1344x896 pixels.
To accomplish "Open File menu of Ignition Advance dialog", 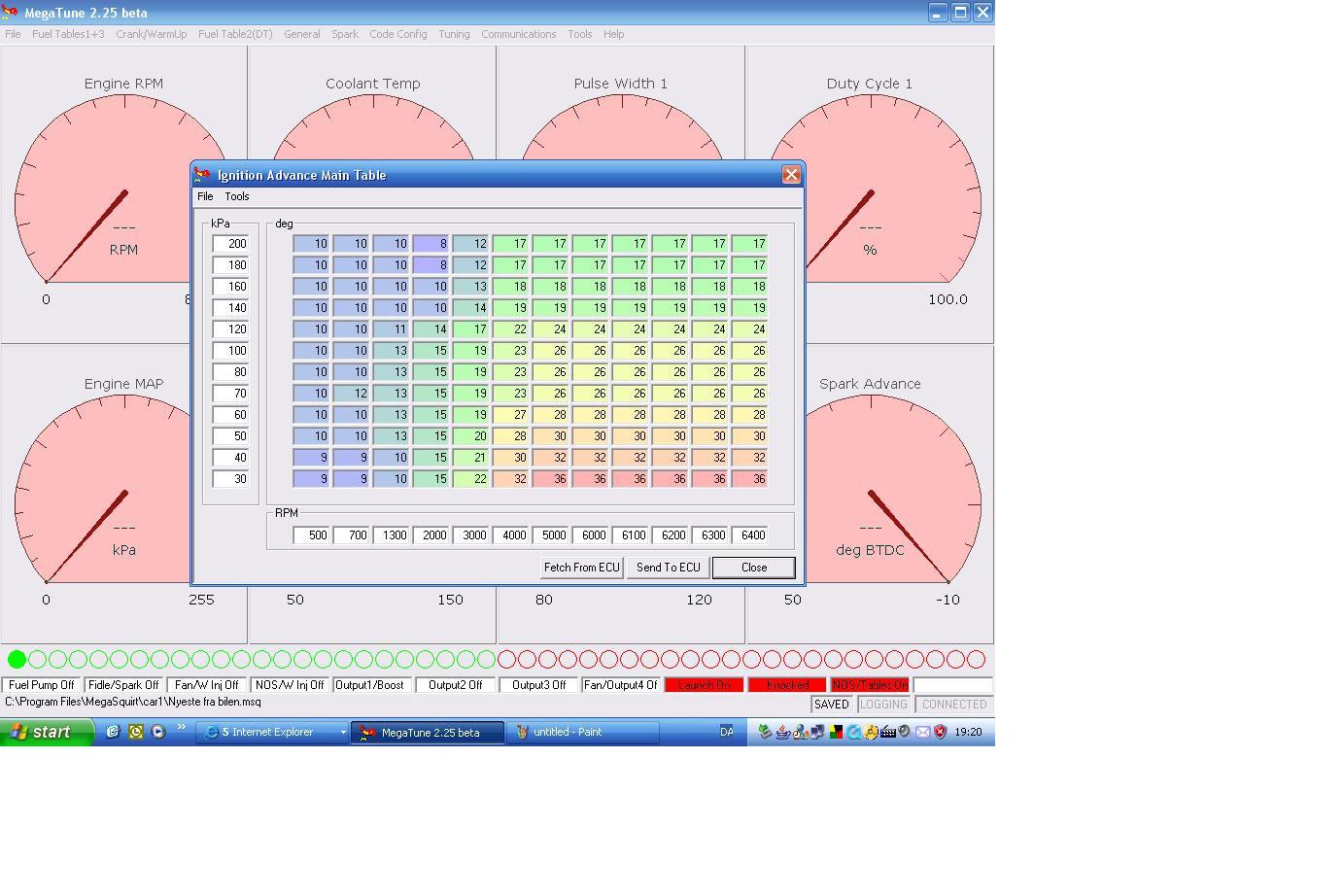I will (205, 196).
